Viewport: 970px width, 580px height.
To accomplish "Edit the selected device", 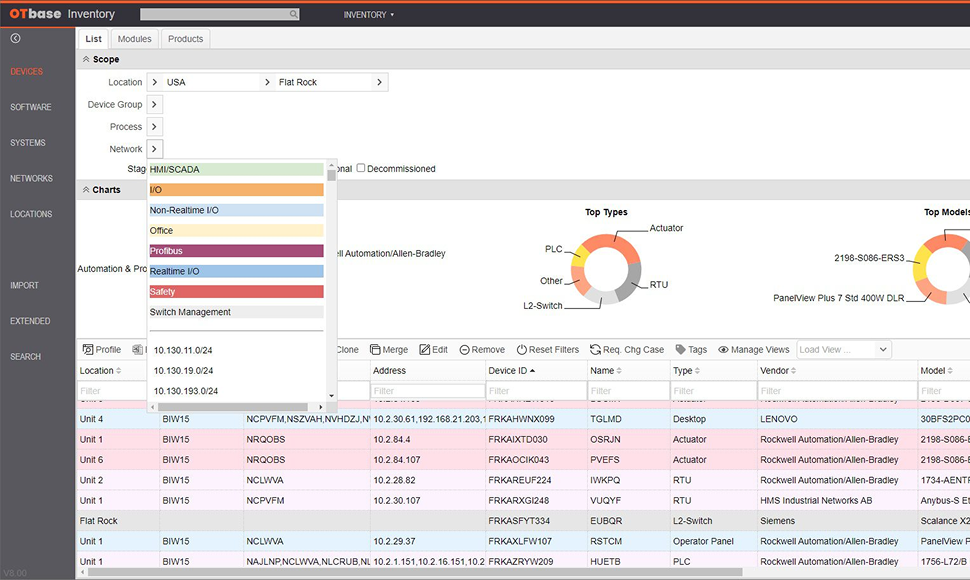I will click(x=434, y=350).
